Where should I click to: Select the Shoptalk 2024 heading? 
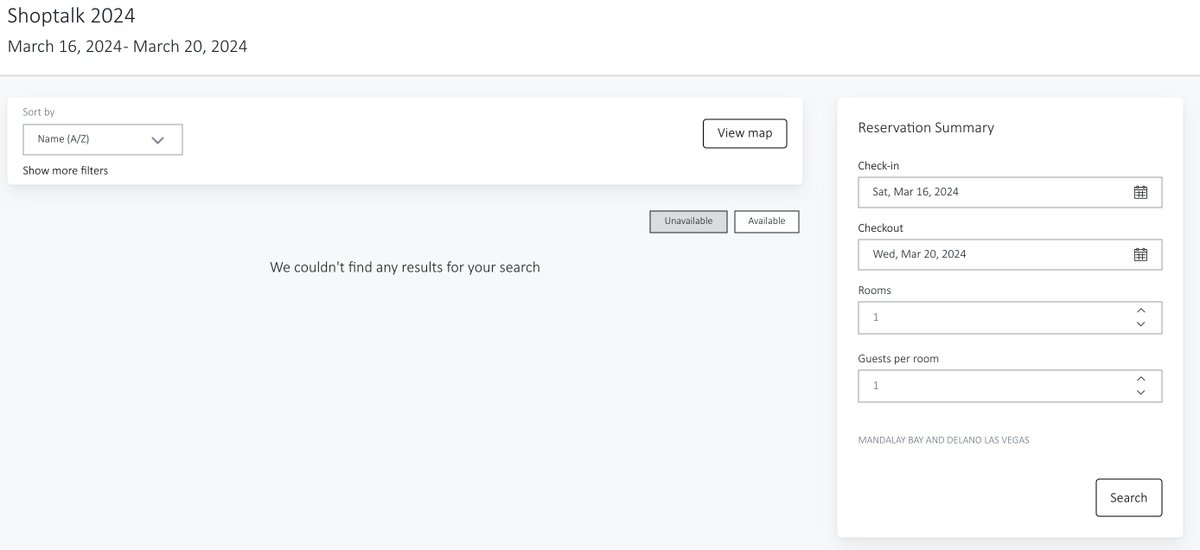(x=71, y=15)
